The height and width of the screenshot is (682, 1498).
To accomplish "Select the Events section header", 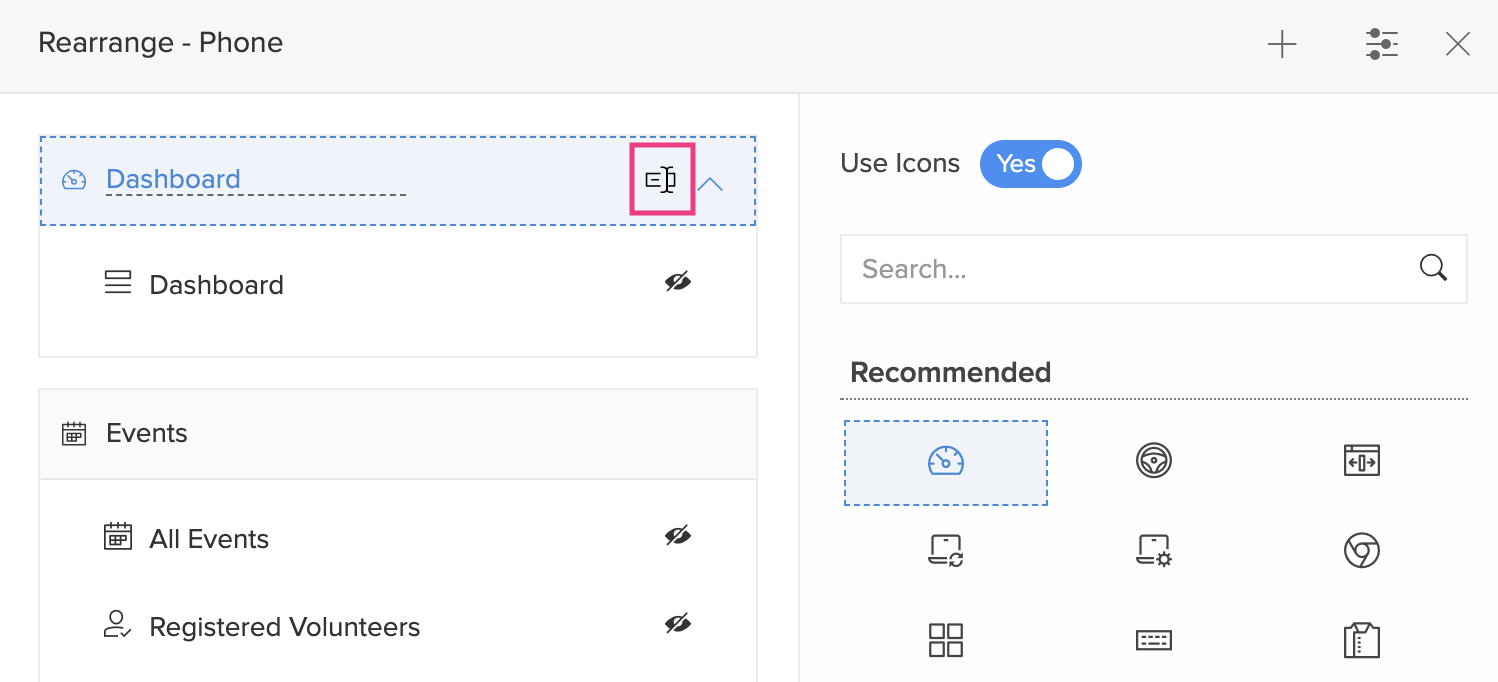I will (x=397, y=434).
